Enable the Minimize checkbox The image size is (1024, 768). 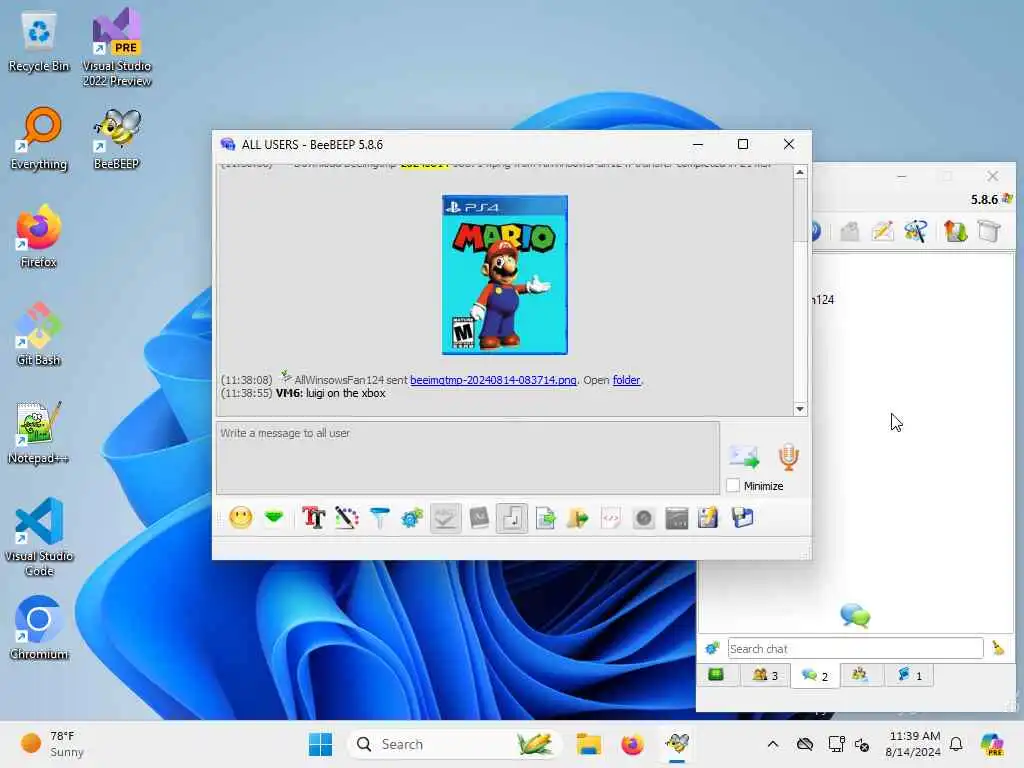point(733,485)
